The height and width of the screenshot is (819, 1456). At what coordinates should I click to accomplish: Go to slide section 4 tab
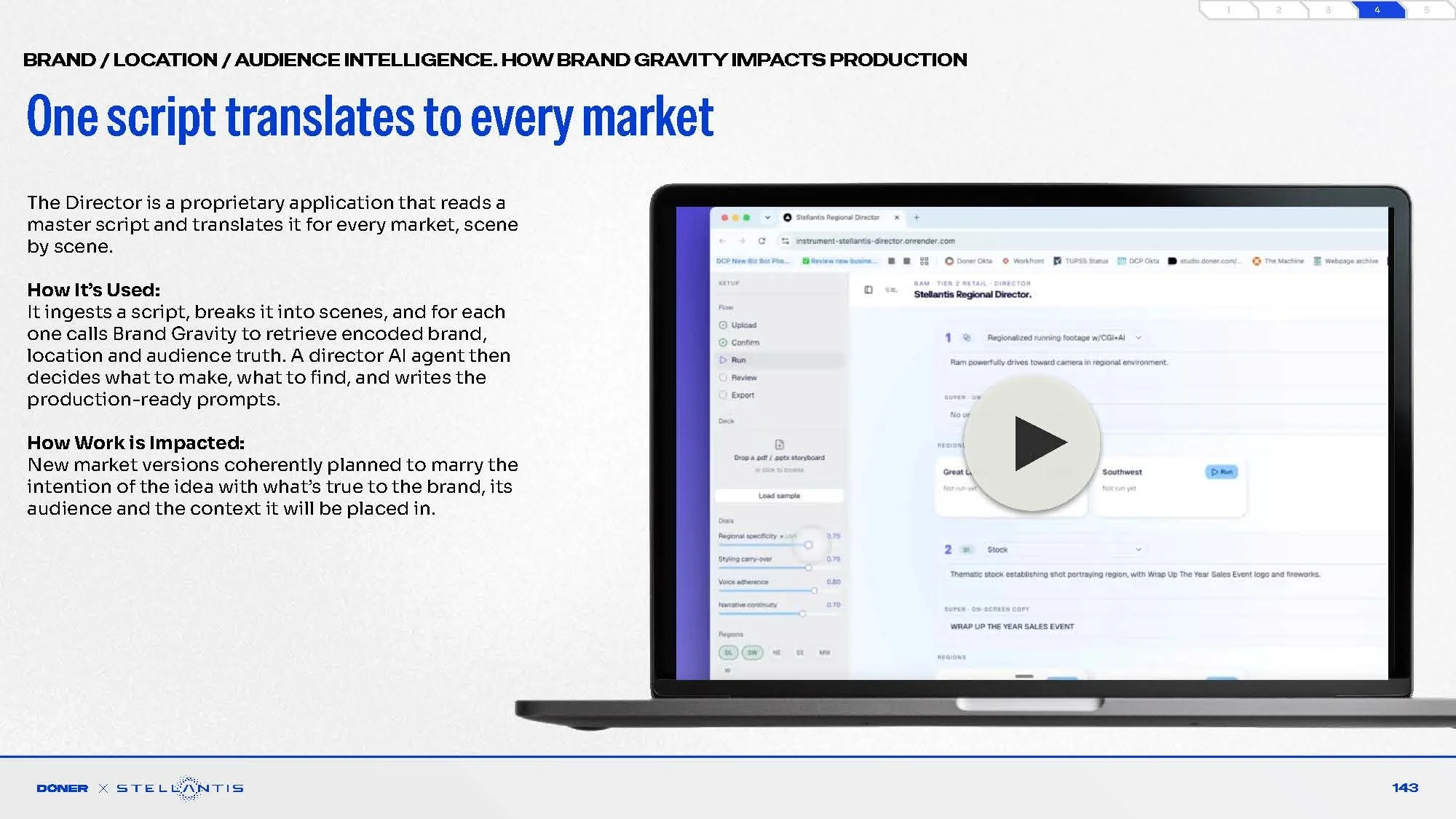(x=1377, y=9)
